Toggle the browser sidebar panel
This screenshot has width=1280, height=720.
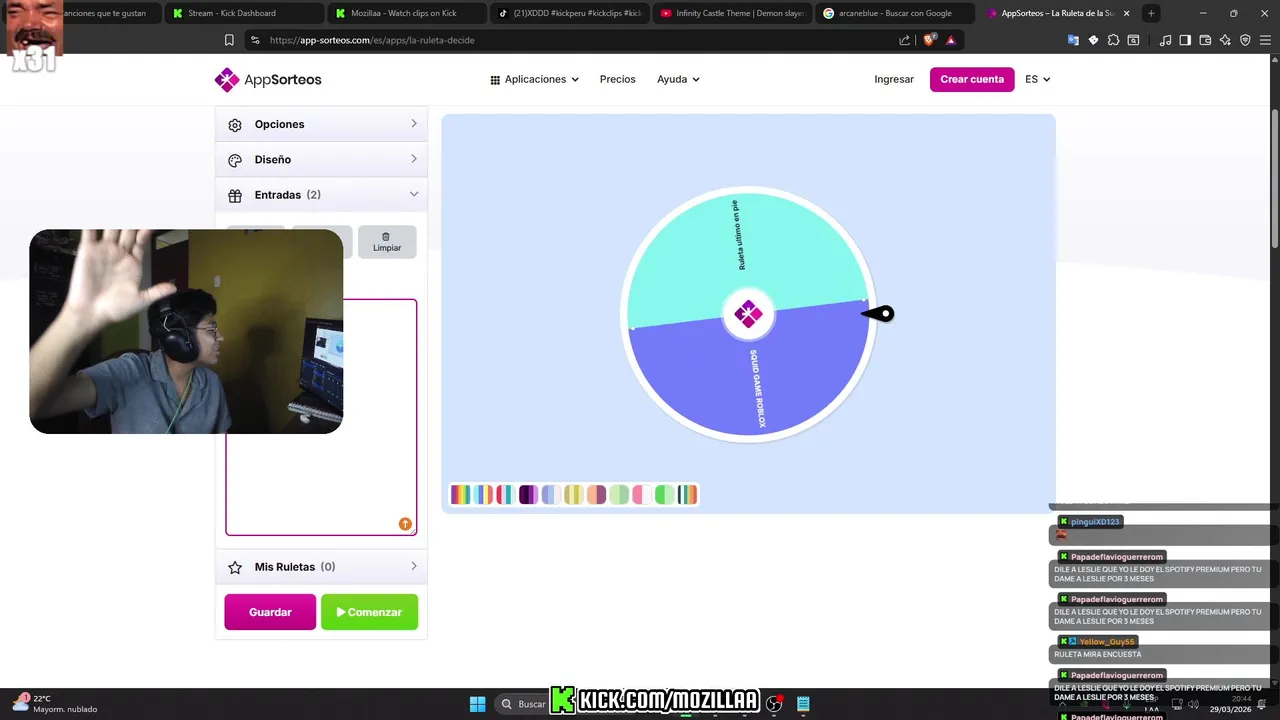click(1185, 40)
